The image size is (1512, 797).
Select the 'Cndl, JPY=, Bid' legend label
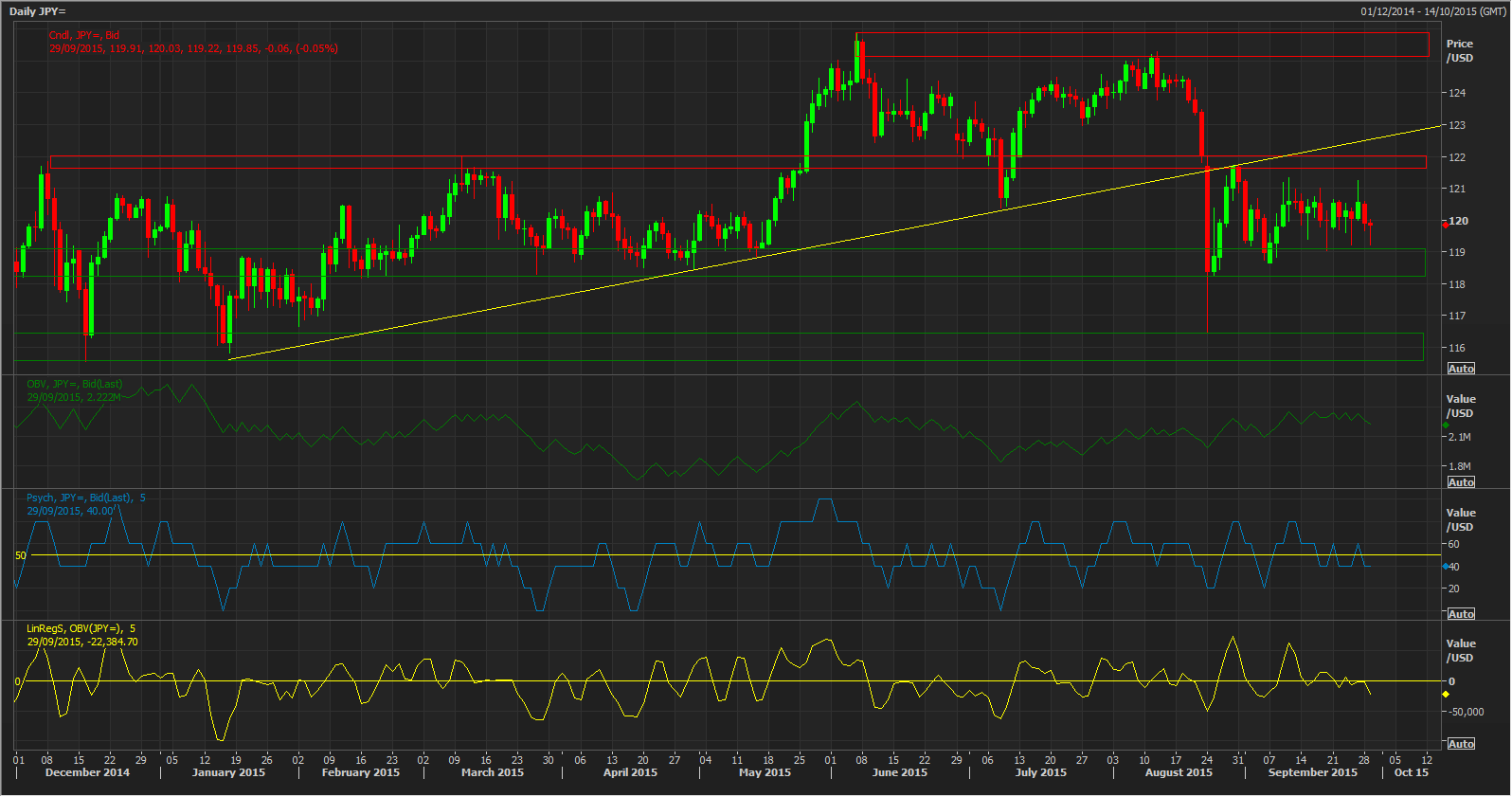84,35
